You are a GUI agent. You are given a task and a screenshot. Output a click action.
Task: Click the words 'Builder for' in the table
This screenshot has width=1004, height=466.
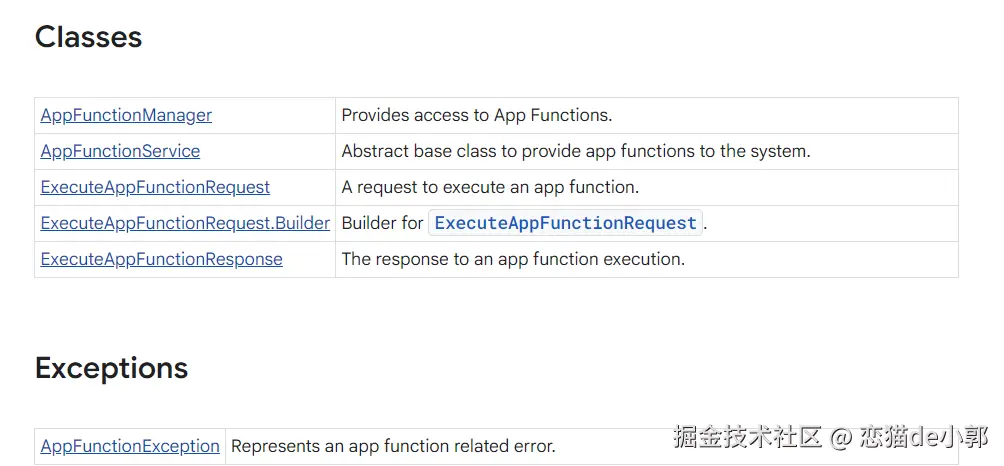pos(383,223)
